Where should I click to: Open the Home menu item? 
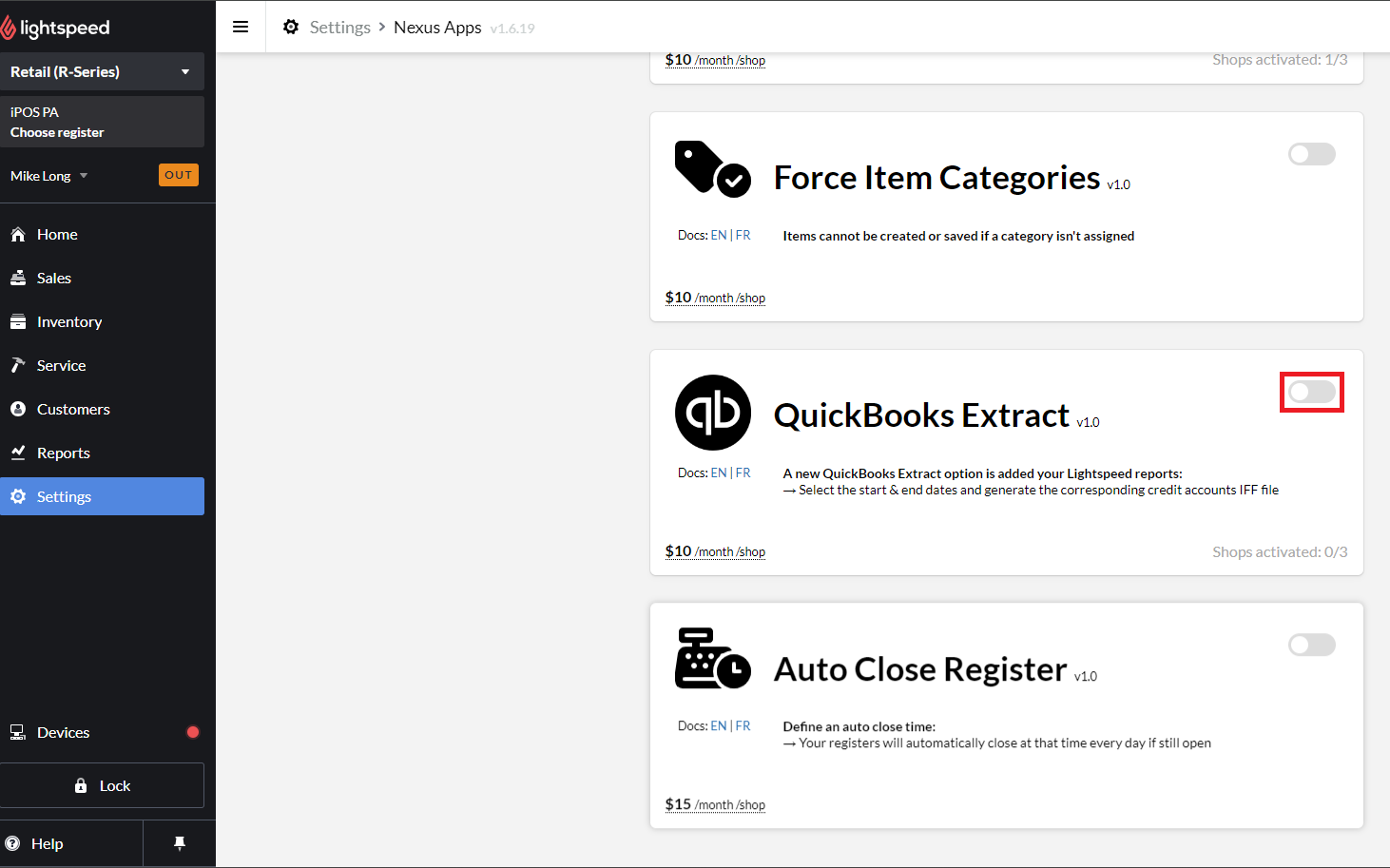click(102, 234)
